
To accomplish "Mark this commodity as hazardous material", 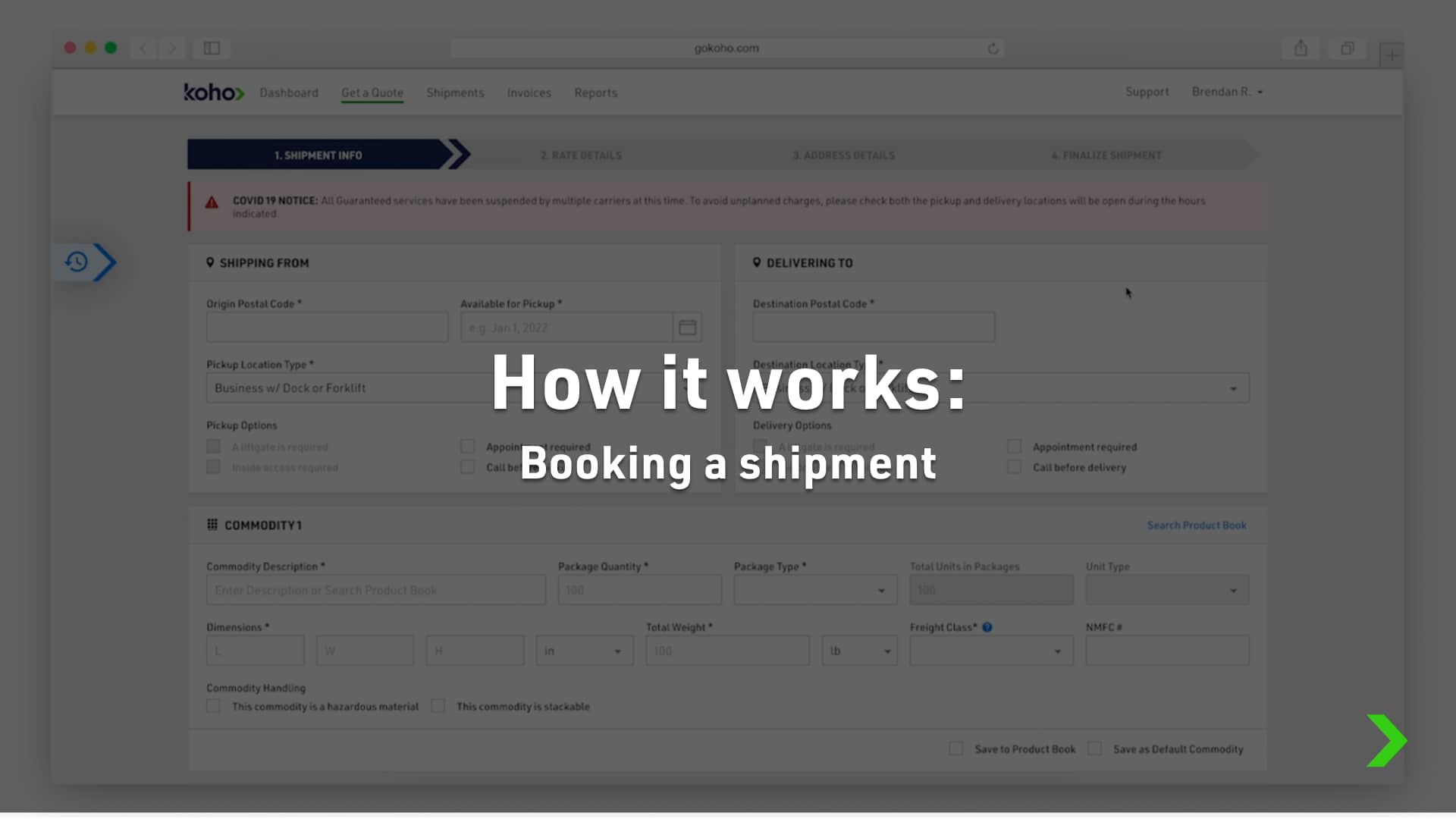I will tap(213, 705).
